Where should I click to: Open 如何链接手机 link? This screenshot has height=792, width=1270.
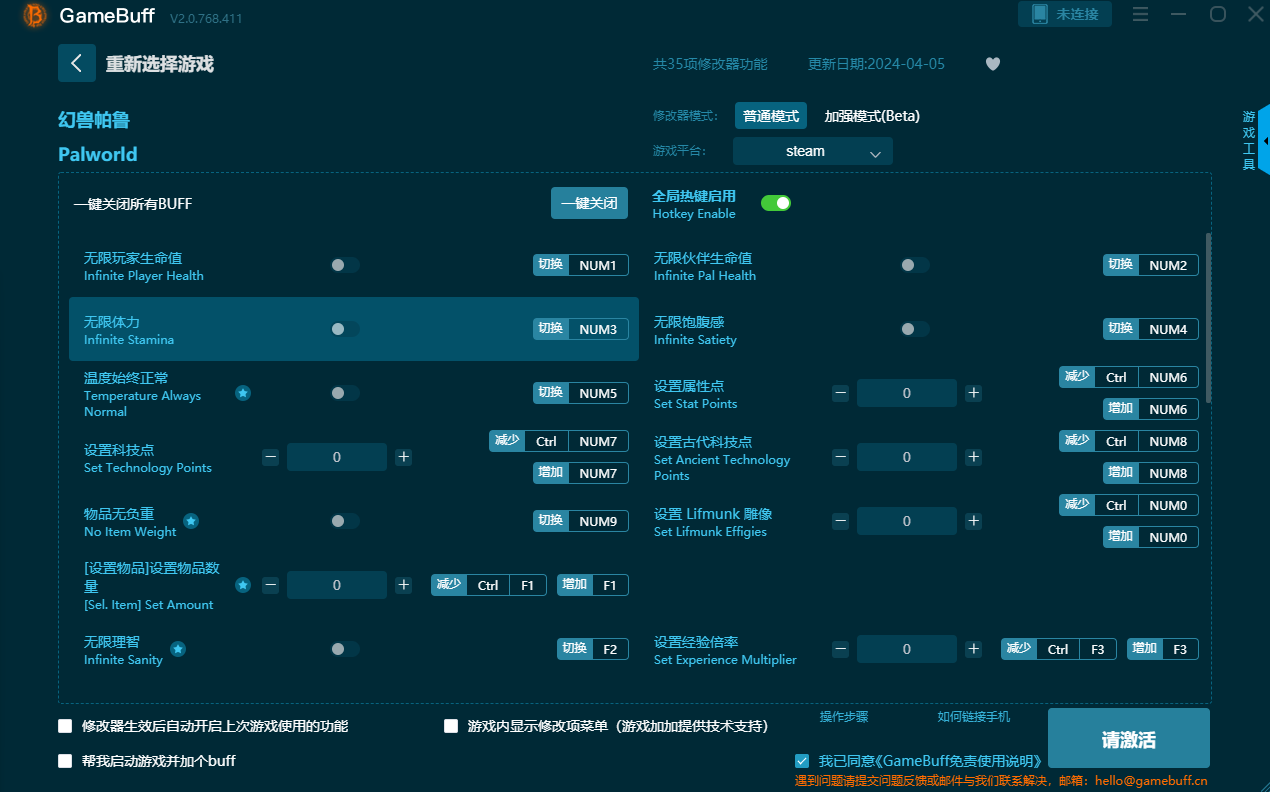click(974, 717)
